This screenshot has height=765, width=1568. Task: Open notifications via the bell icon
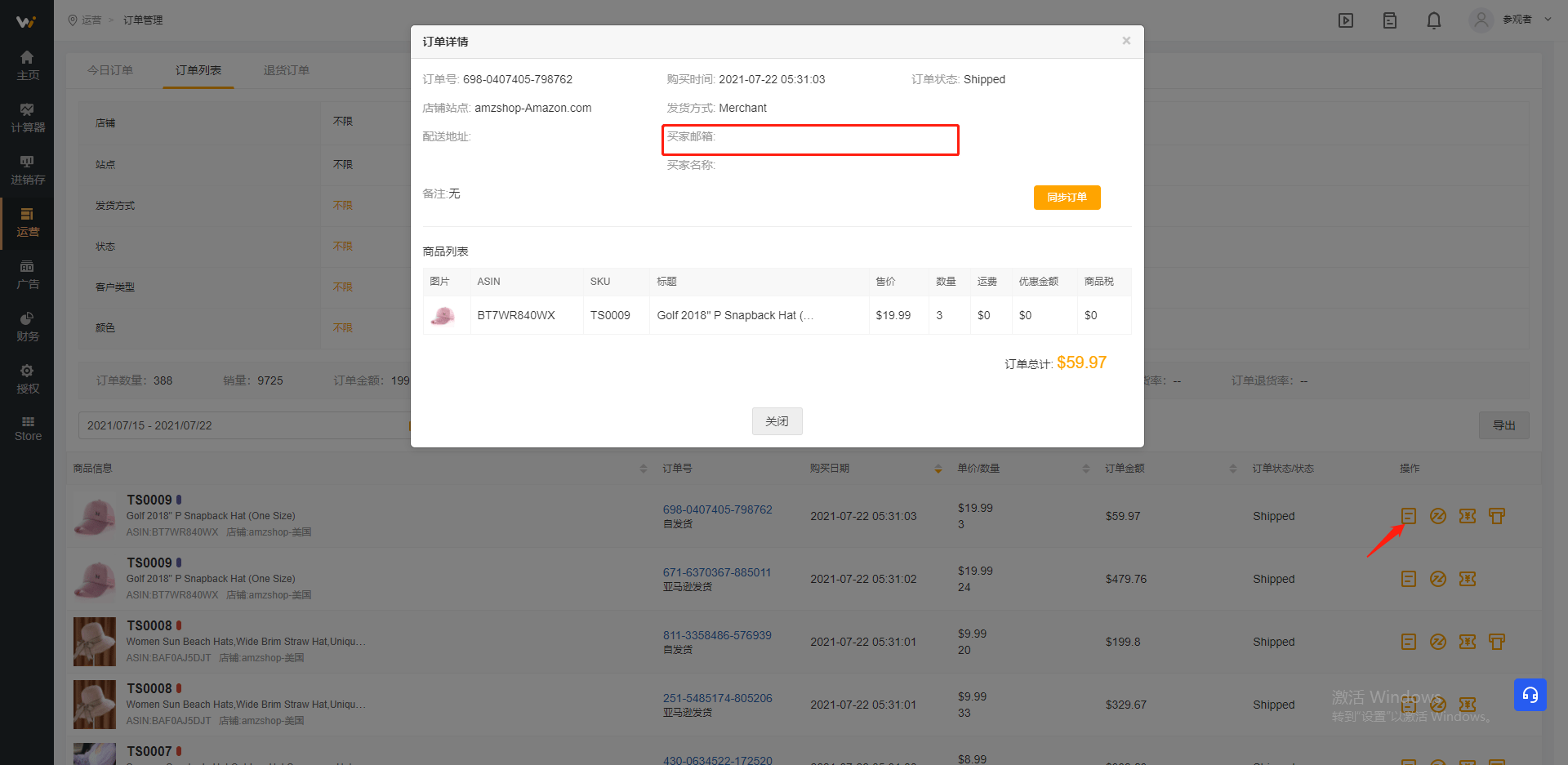[1433, 20]
